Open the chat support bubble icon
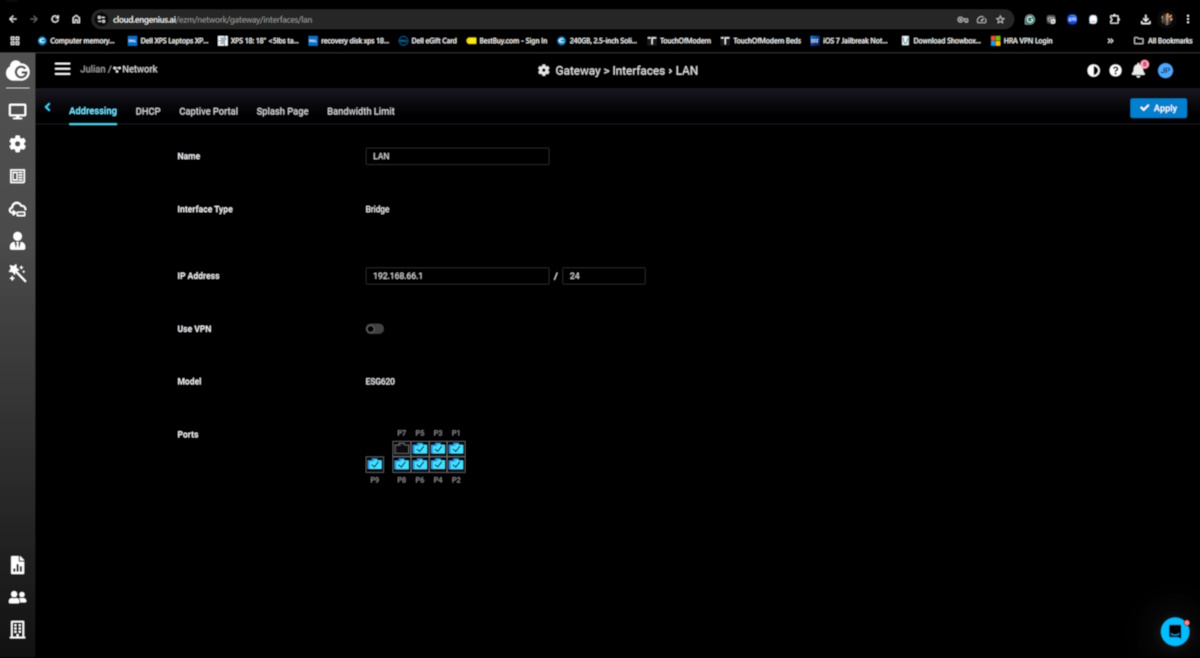Screen dimensions: 1200x658 [1174, 632]
